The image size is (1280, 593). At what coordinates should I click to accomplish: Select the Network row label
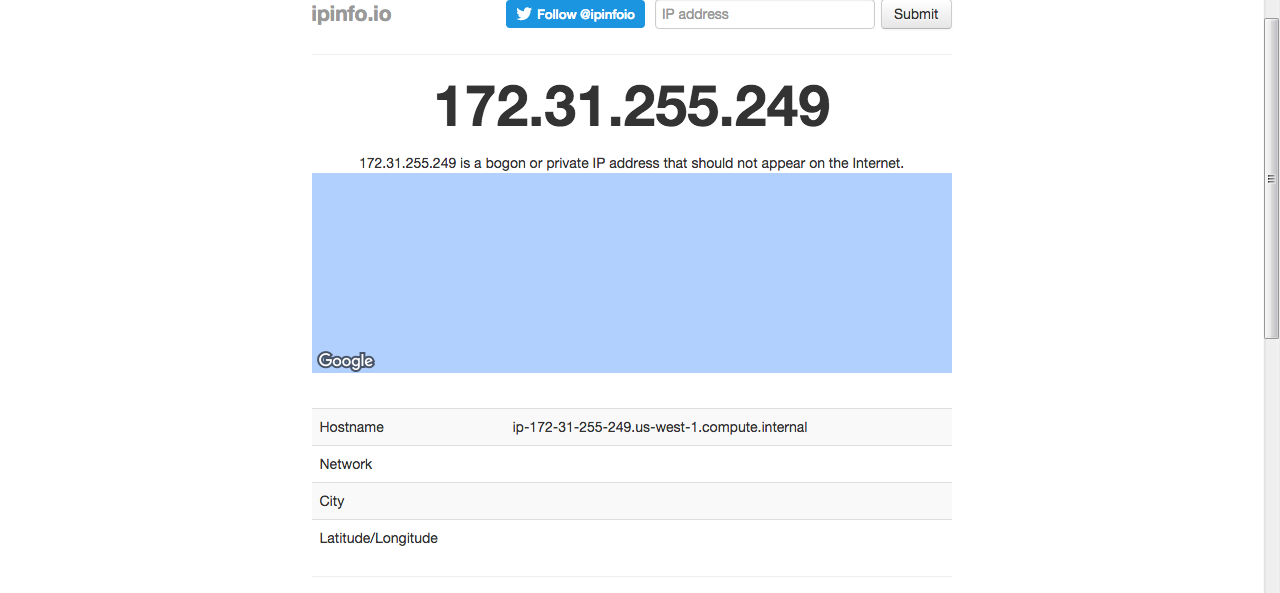coord(346,464)
